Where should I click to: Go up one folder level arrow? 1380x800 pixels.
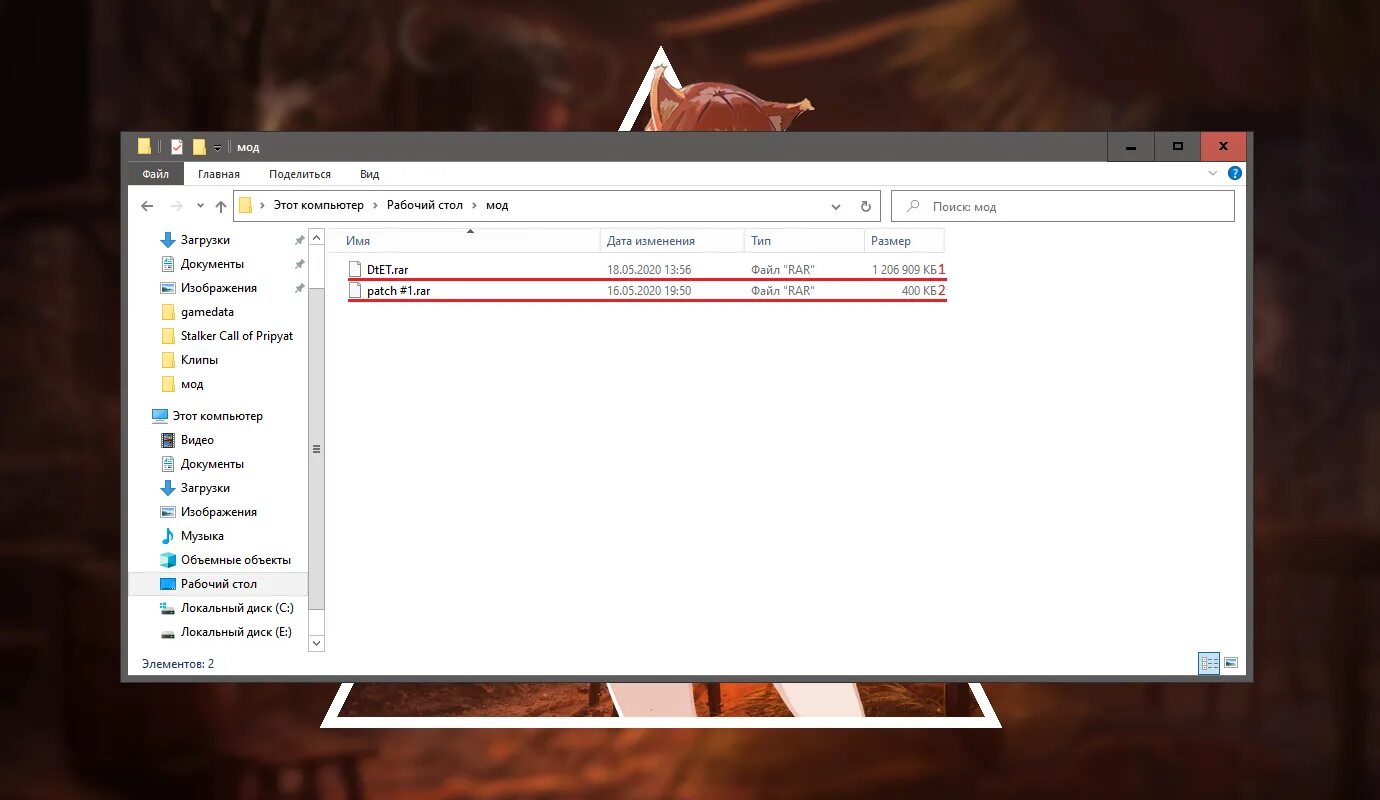pyautogui.click(x=221, y=206)
